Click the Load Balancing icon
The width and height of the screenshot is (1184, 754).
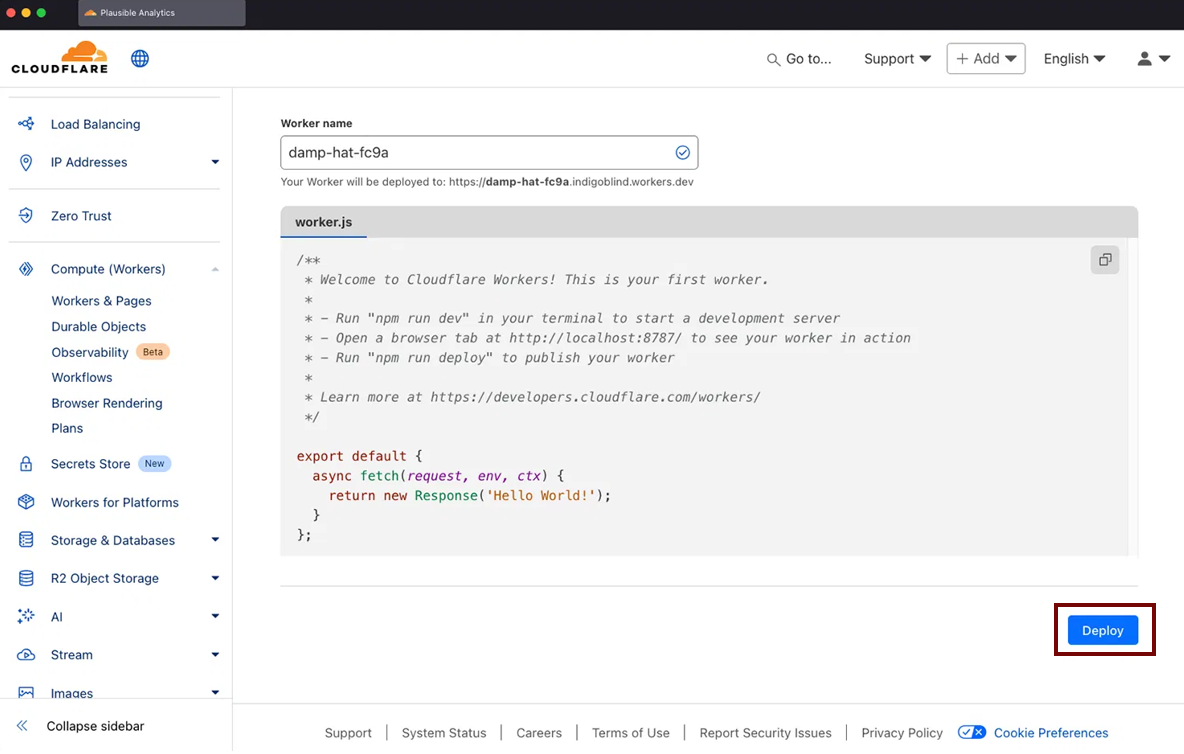[27, 124]
